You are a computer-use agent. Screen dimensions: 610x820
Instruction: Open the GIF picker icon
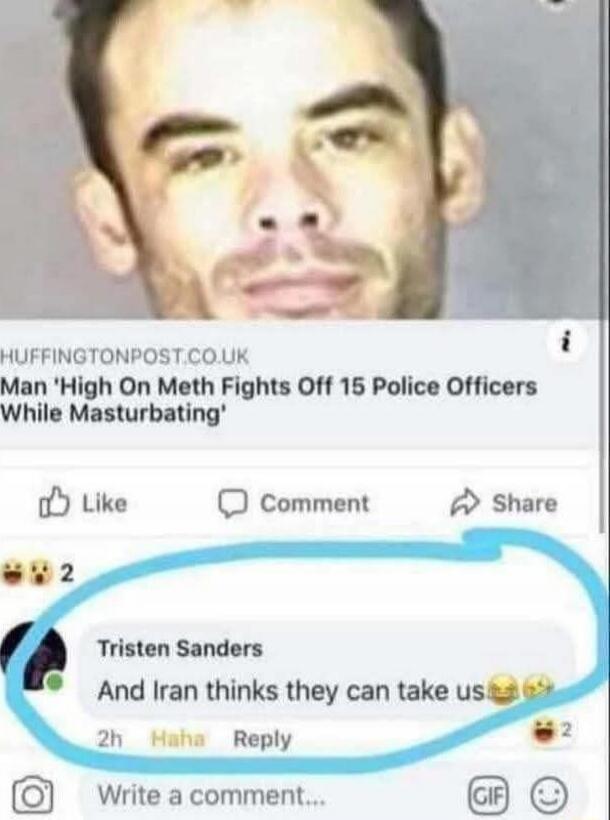coord(489,794)
